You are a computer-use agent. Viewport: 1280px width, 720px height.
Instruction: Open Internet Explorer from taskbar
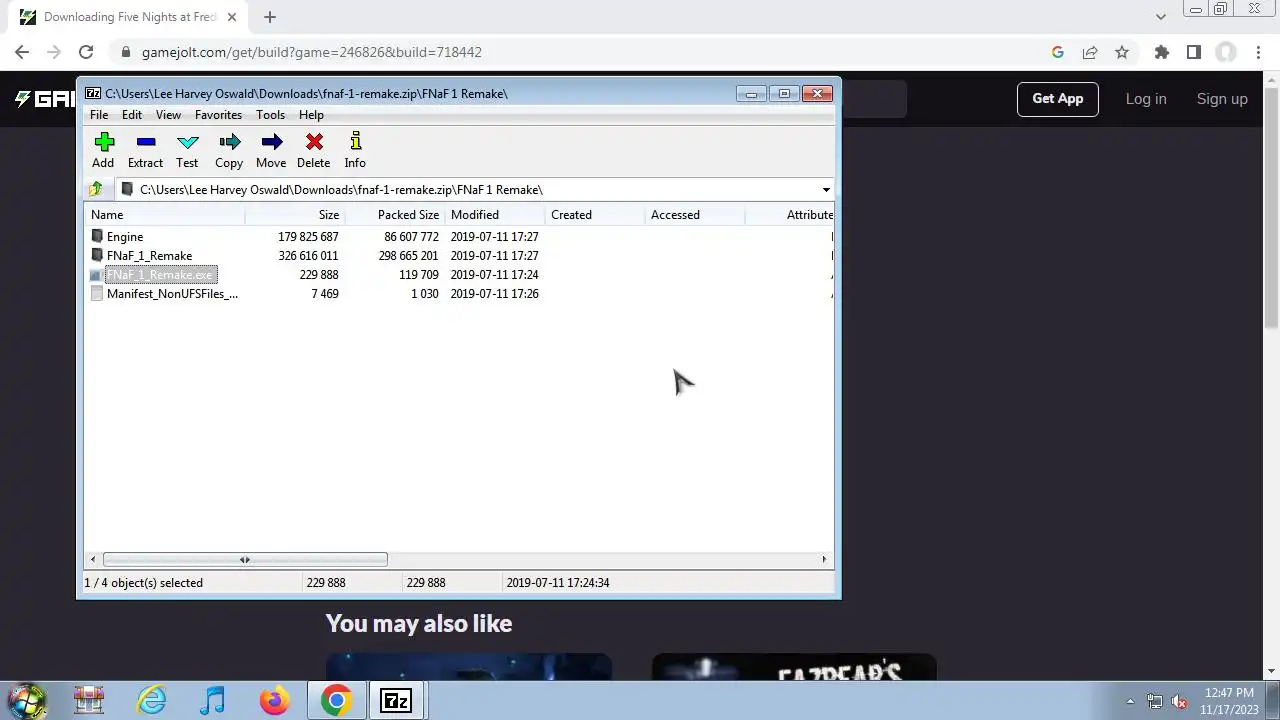[x=151, y=701]
